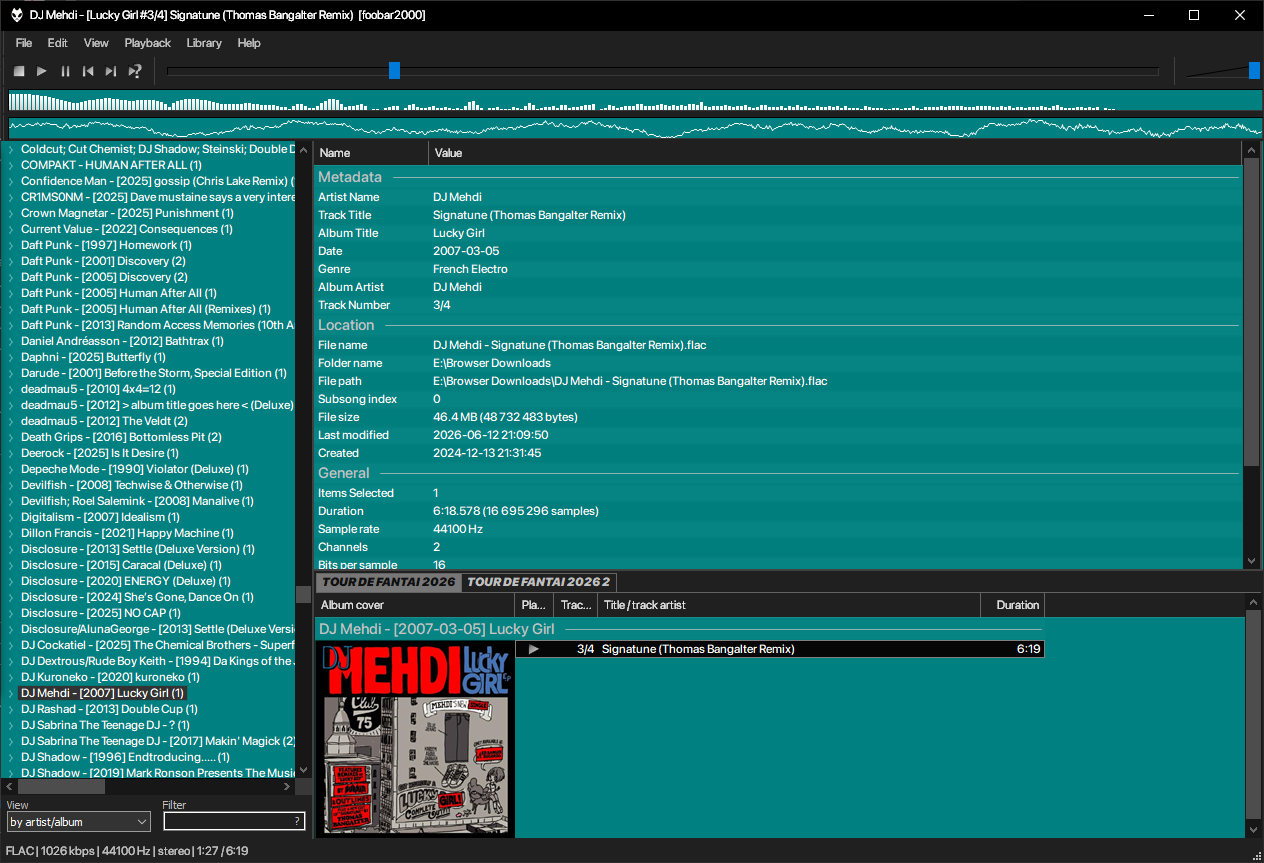This screenshot has width=1264, height=863.
Task: Expand Daft Punk - [2001] Discovery node
Action: pos(11,261)
